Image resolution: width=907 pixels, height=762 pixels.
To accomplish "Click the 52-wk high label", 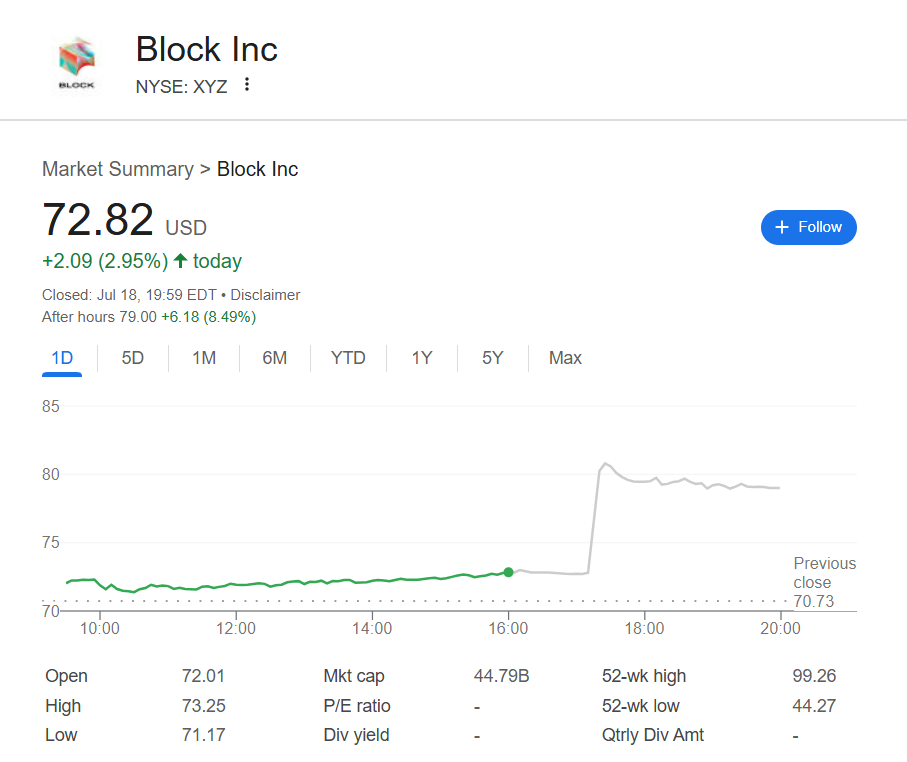I will [x=643, y=676].
